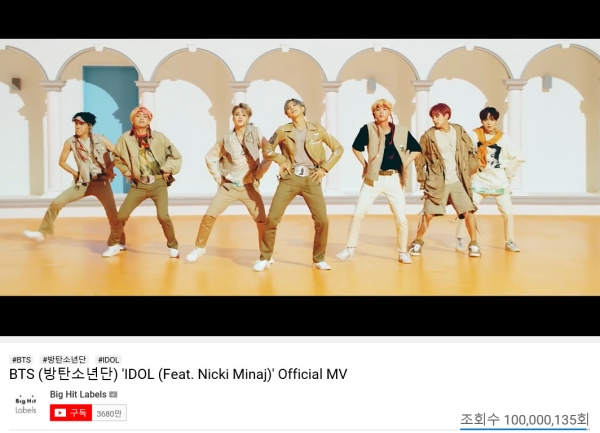Follow the #IDOL hashtag
This screenshot has height=433, width=600.
(x=108, y=360)
